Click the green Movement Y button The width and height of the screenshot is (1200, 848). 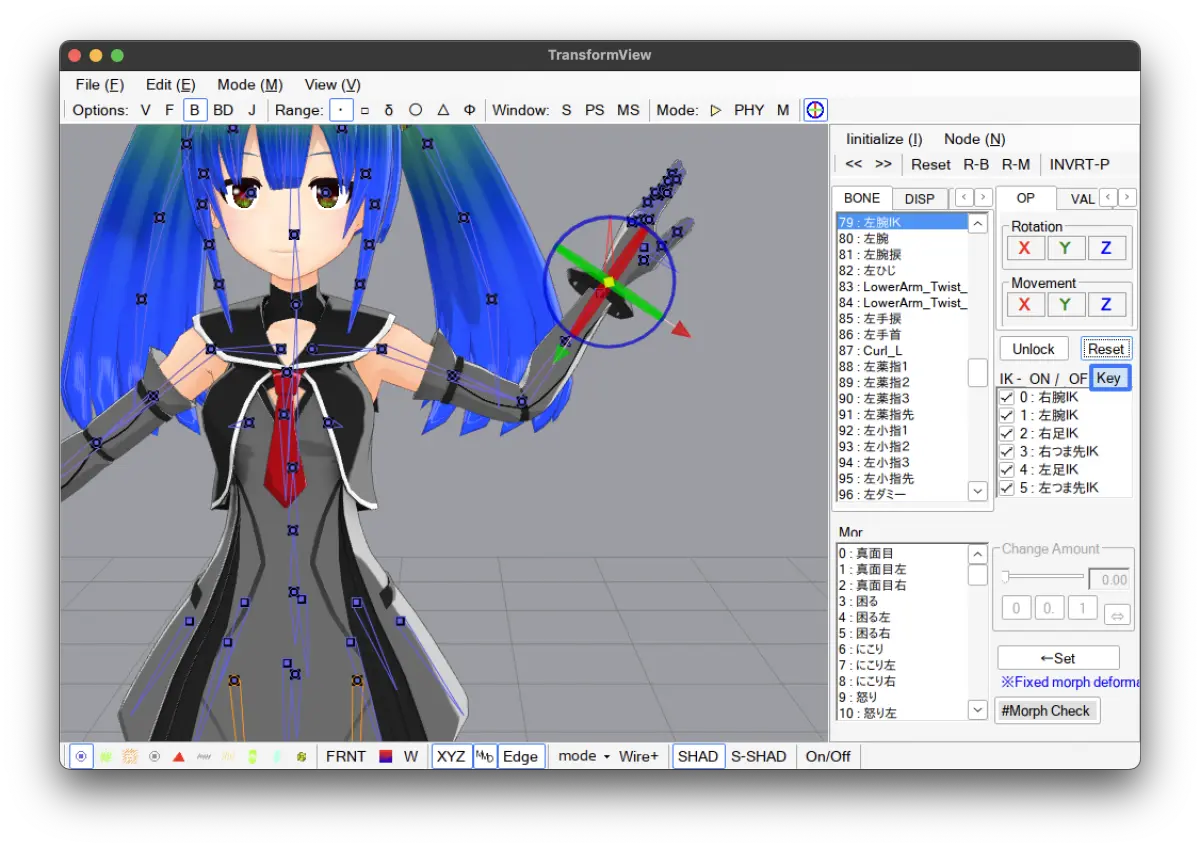click(1065, 304)
